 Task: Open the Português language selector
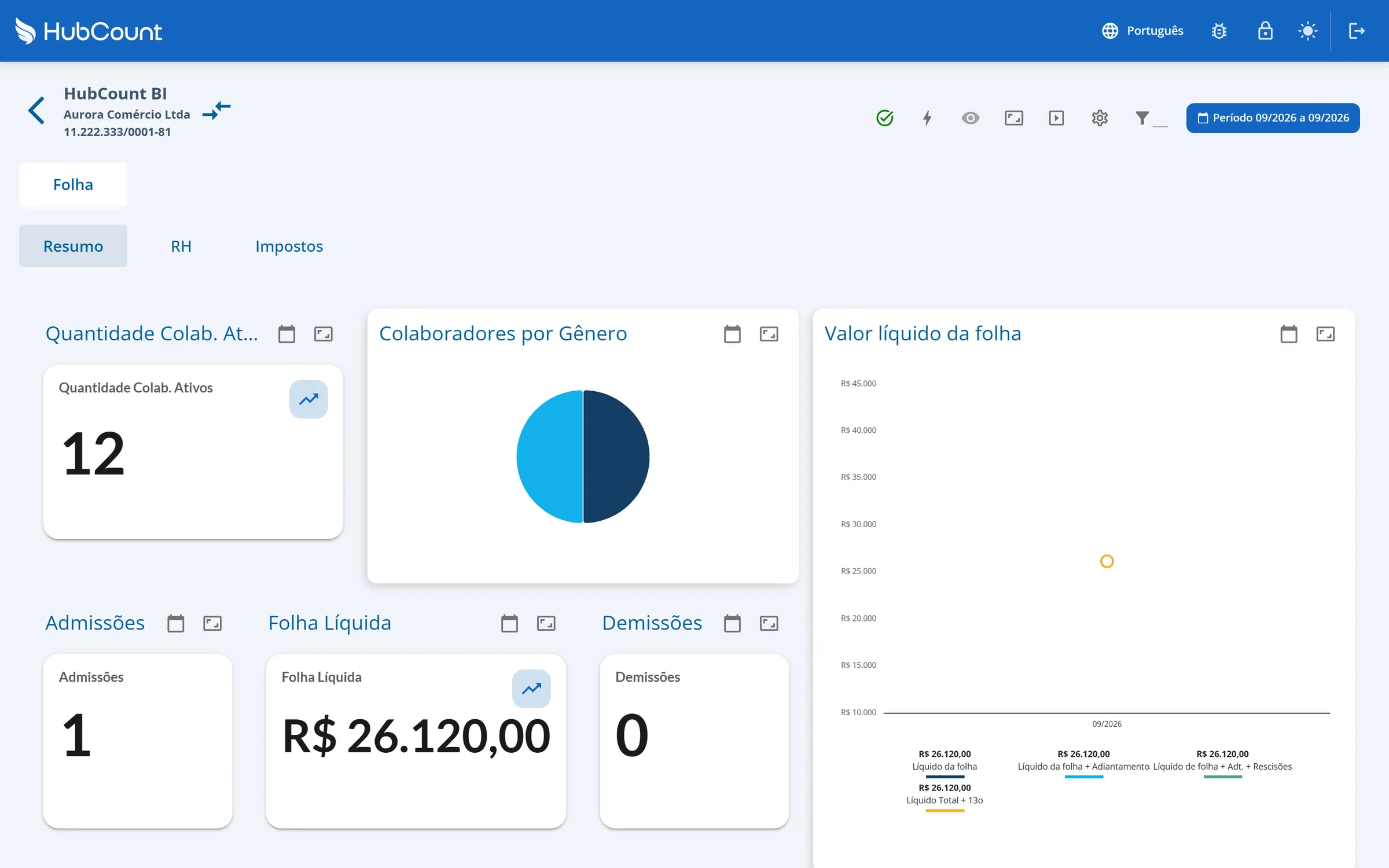pos(1142,31)
